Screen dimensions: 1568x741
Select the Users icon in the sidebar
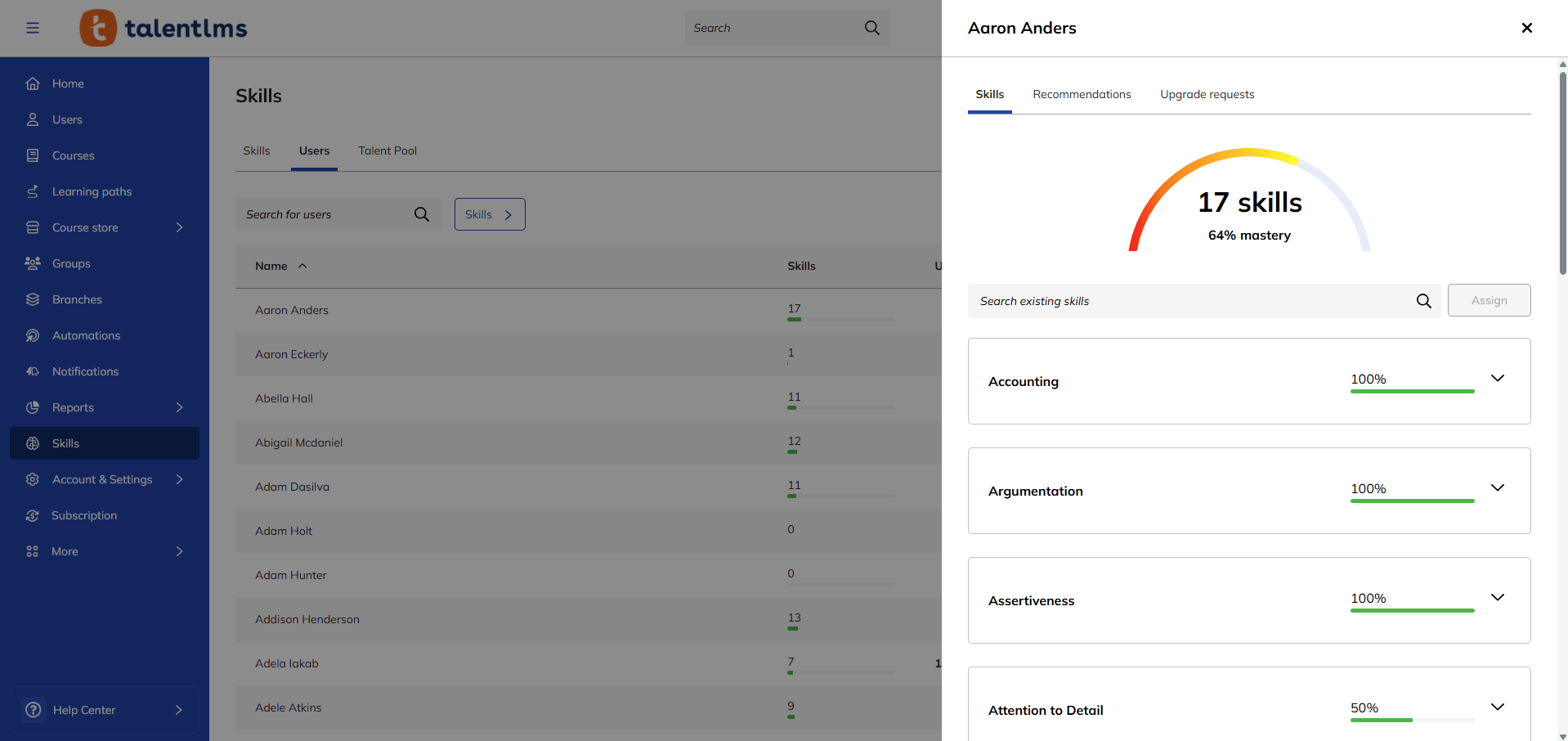coord(33,119)
